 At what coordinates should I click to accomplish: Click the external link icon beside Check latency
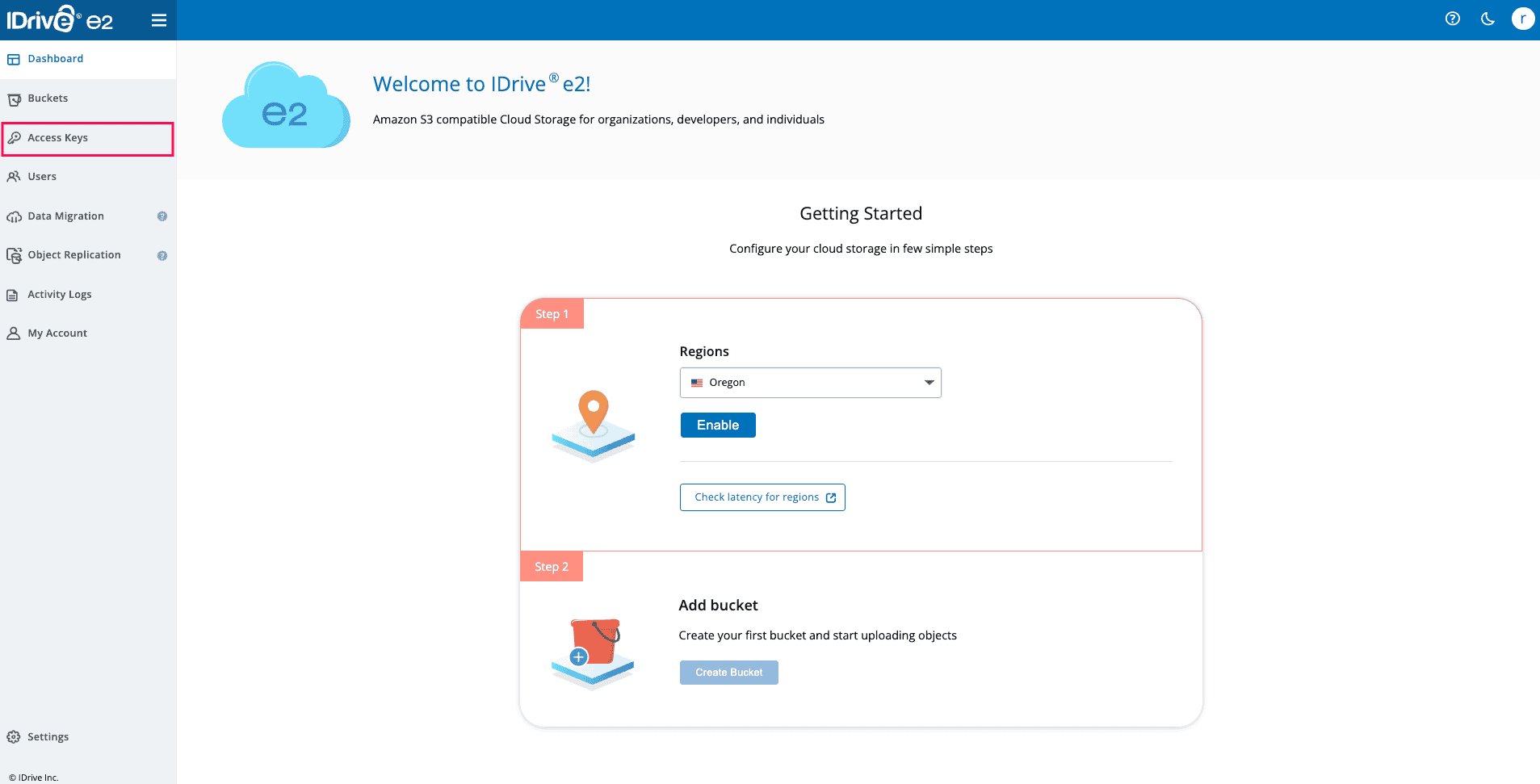tap(831, 497)
